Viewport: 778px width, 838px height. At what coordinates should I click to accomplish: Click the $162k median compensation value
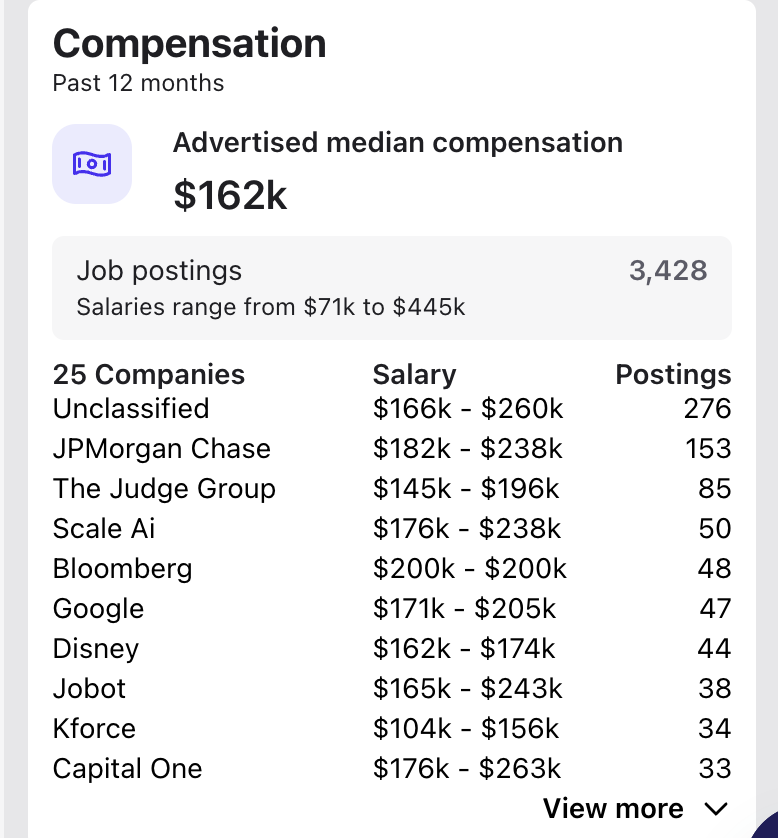tap(230, 196)
